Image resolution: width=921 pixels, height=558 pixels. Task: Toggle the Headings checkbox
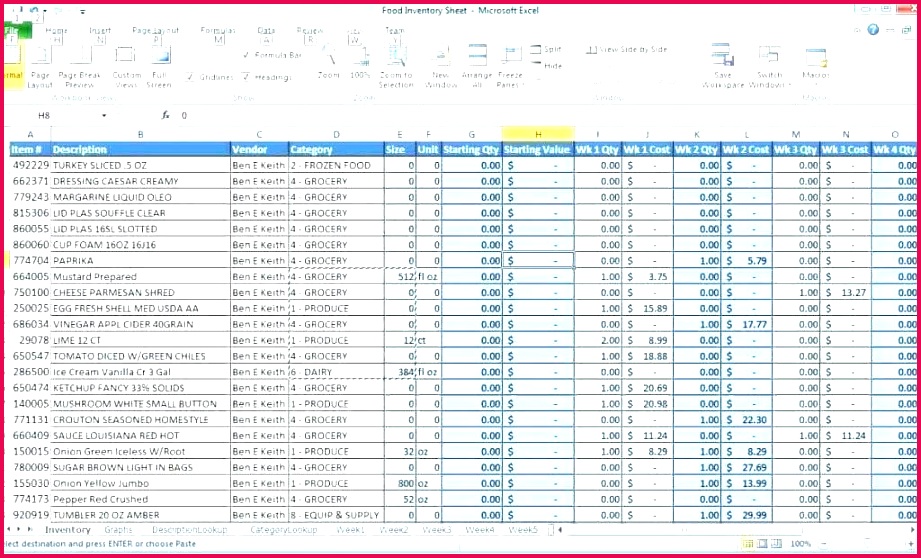click(x=246, y=77)
